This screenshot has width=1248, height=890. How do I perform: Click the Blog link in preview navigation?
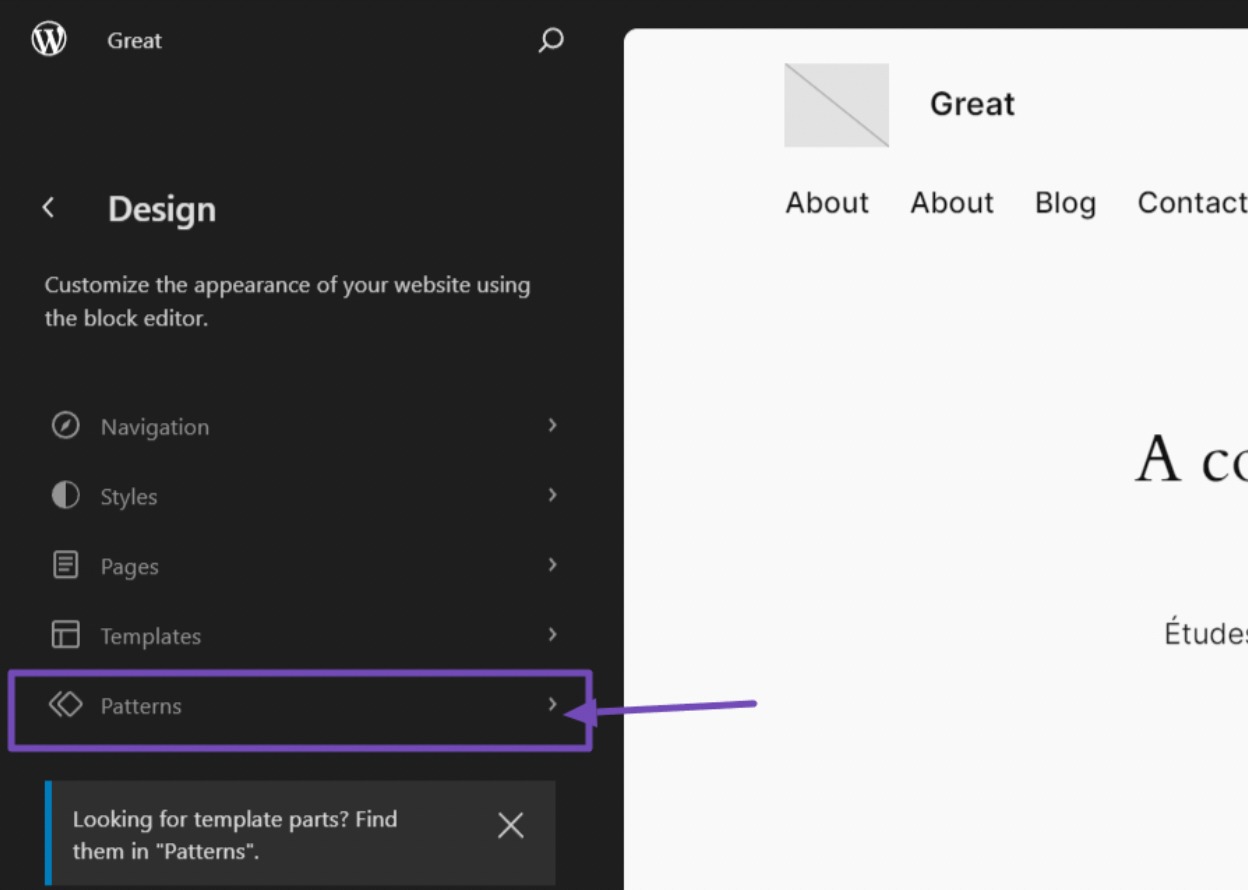(1065, 203)
